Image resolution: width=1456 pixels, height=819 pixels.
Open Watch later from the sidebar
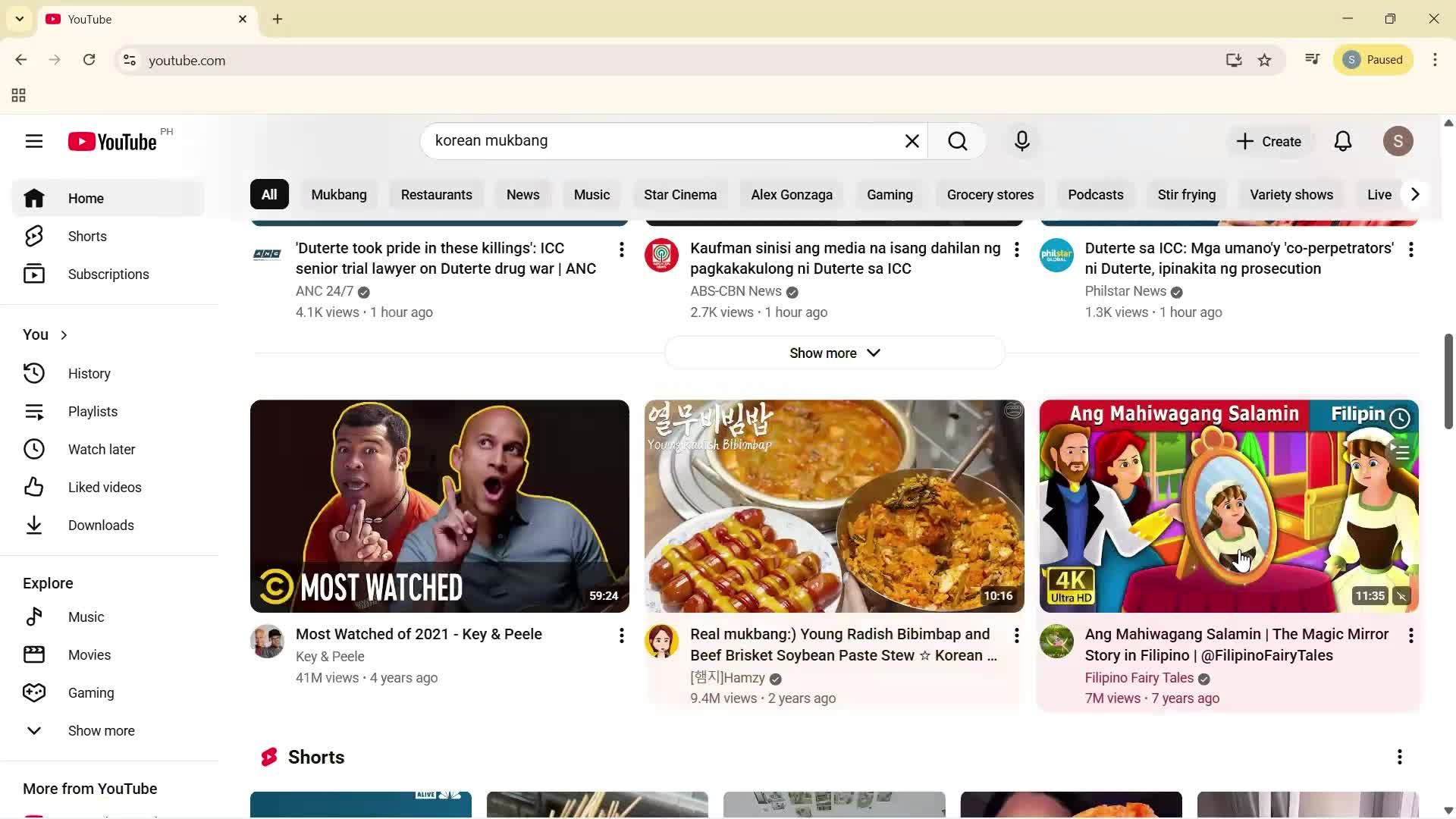102,449
